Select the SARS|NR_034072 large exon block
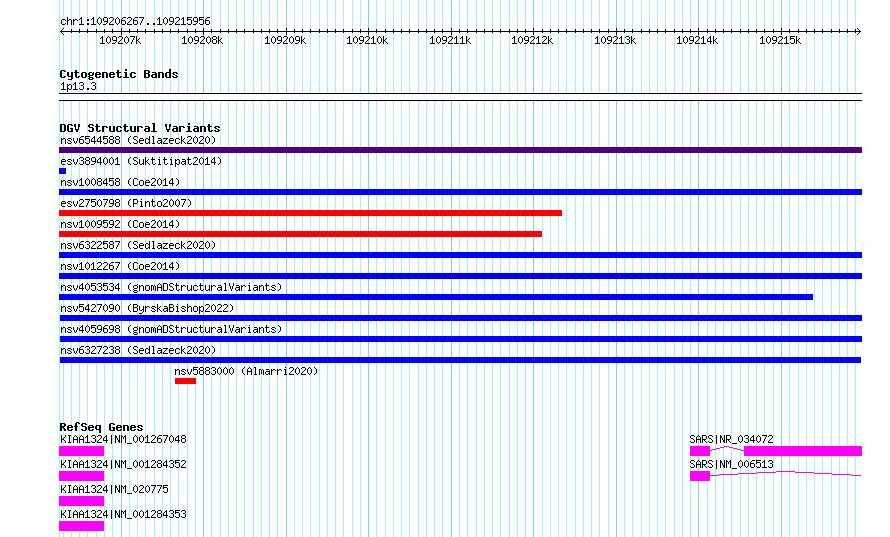Image resolution: width=890 pixels, height=537 pixels. point(803,451)
